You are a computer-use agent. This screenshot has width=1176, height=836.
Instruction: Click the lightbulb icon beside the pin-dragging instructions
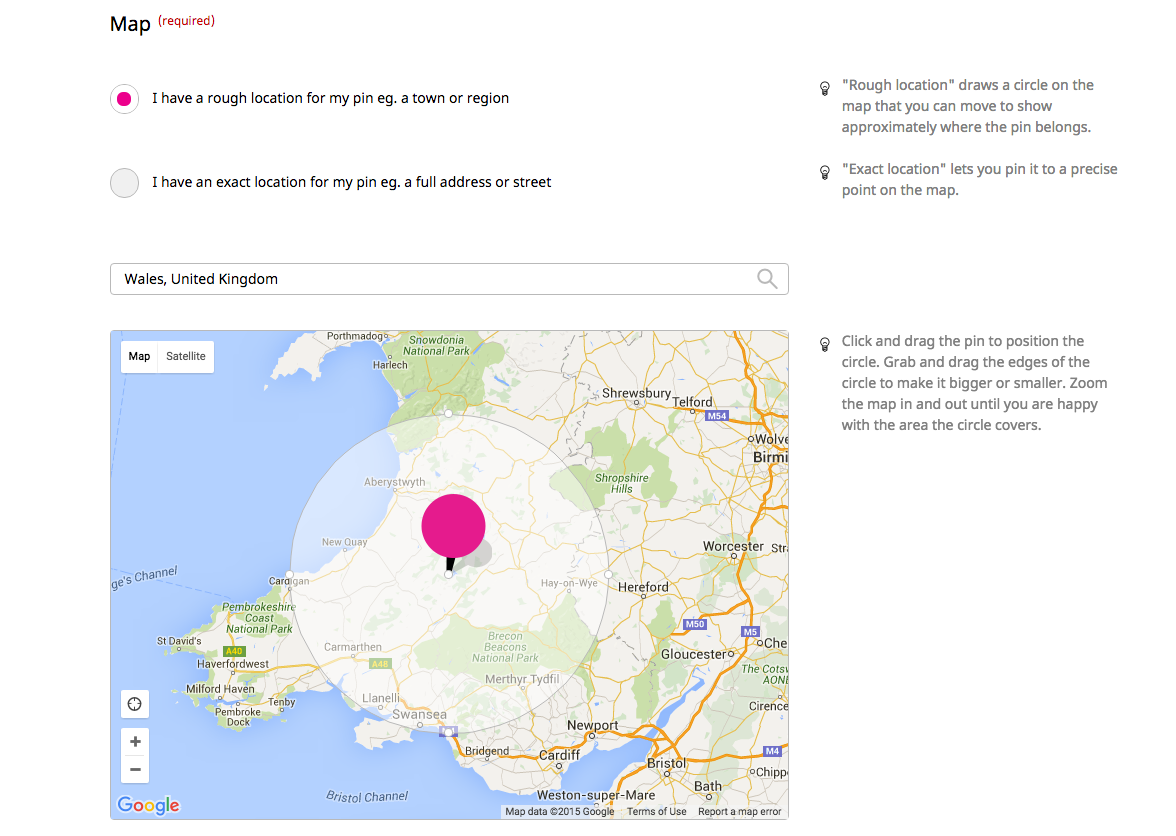[x=824, y=344]
